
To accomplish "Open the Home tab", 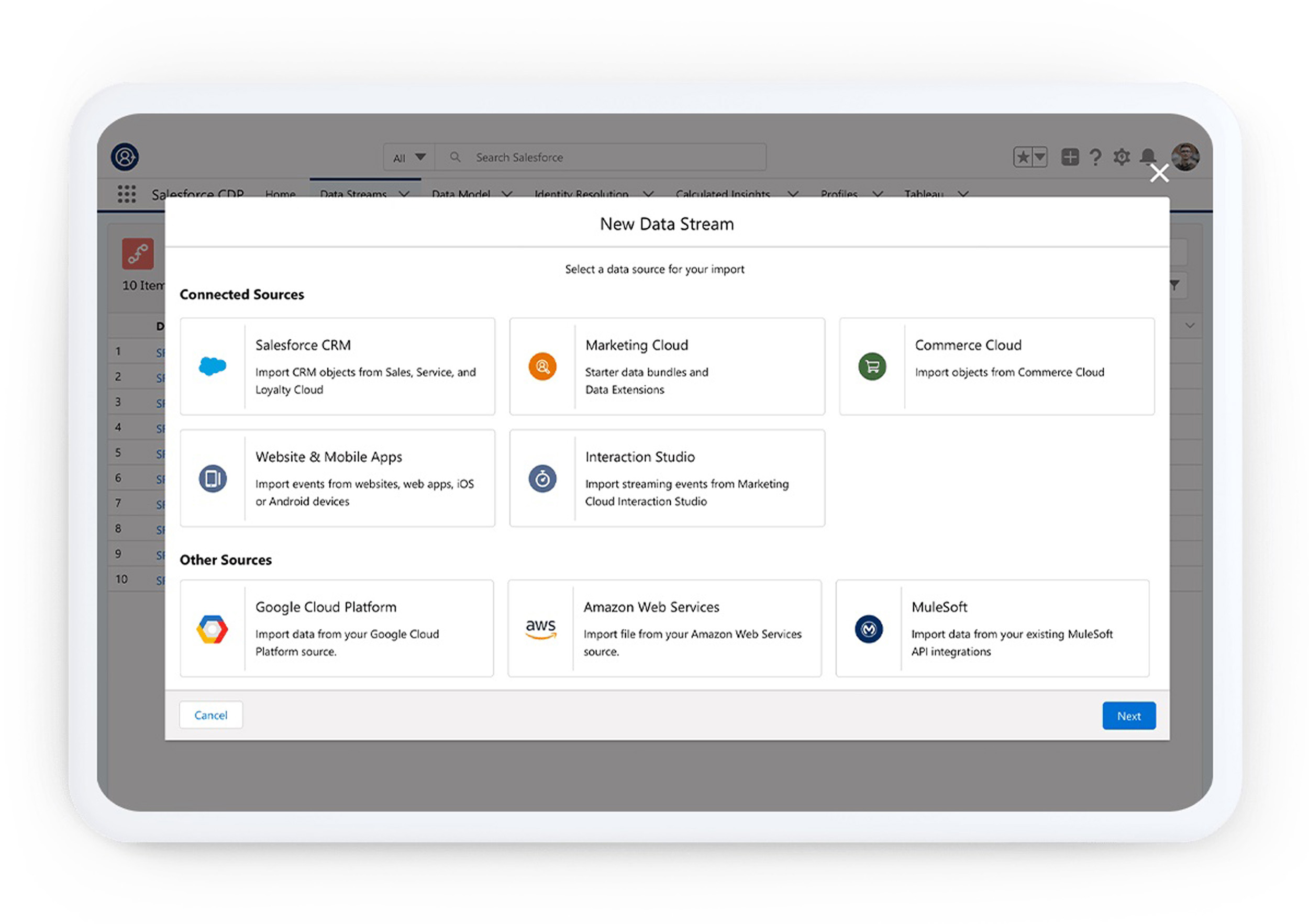I will click(x=281, y=194).
